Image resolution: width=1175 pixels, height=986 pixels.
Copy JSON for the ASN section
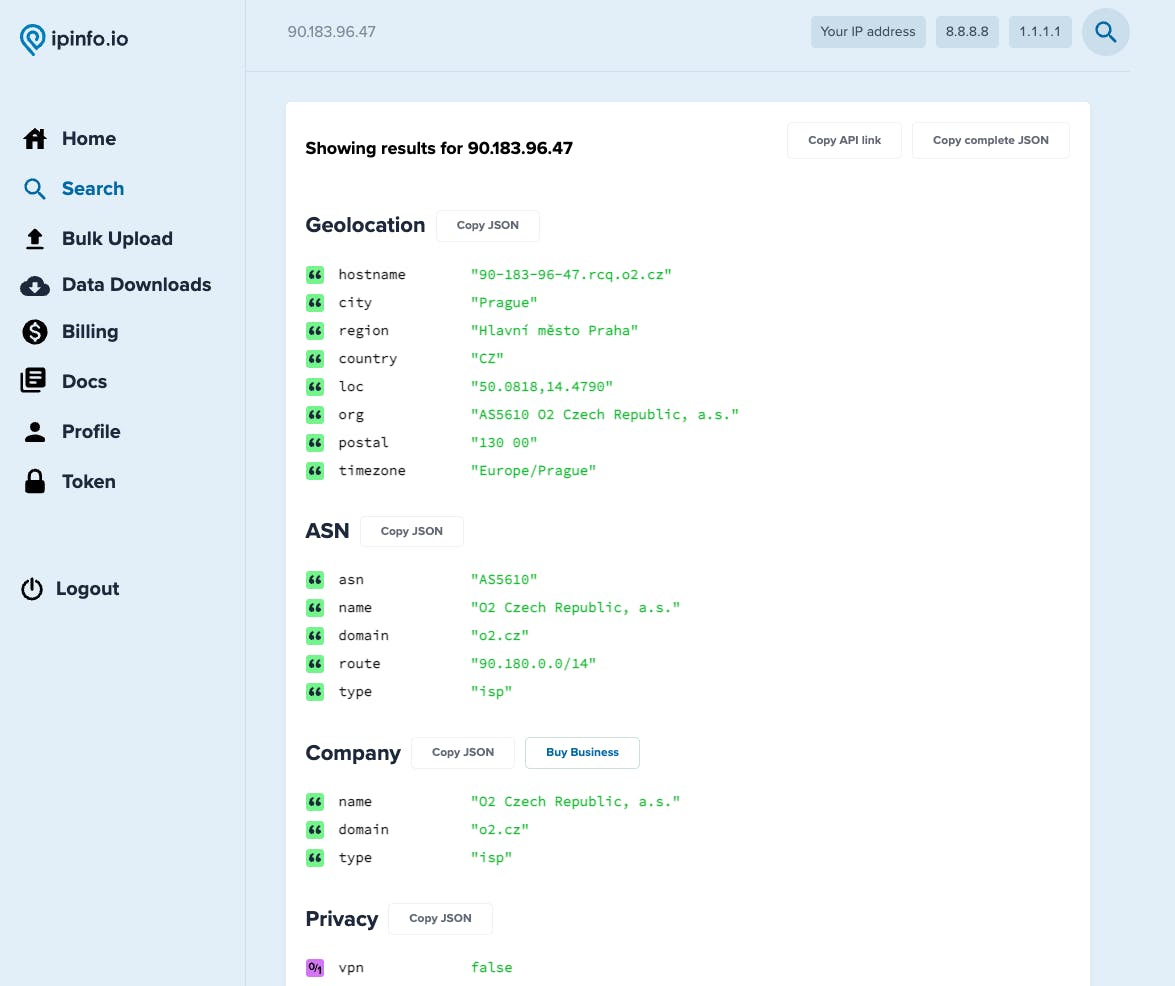411,531
